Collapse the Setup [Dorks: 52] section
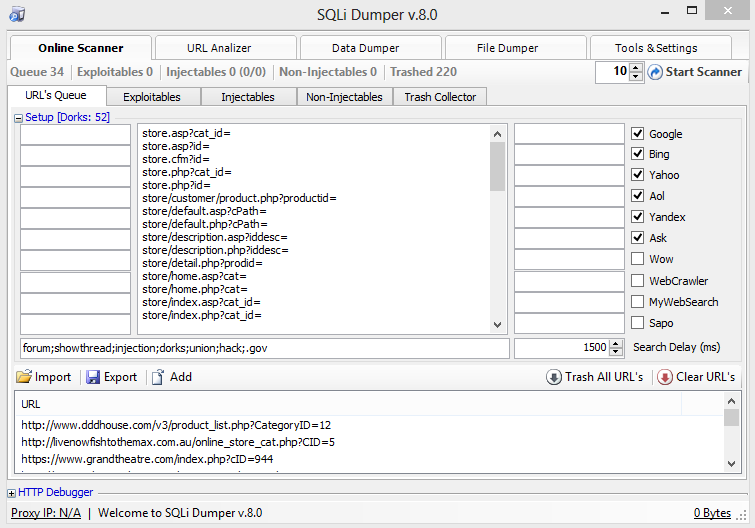This screenshot has width=755, height=528. [x=18, y=118]
